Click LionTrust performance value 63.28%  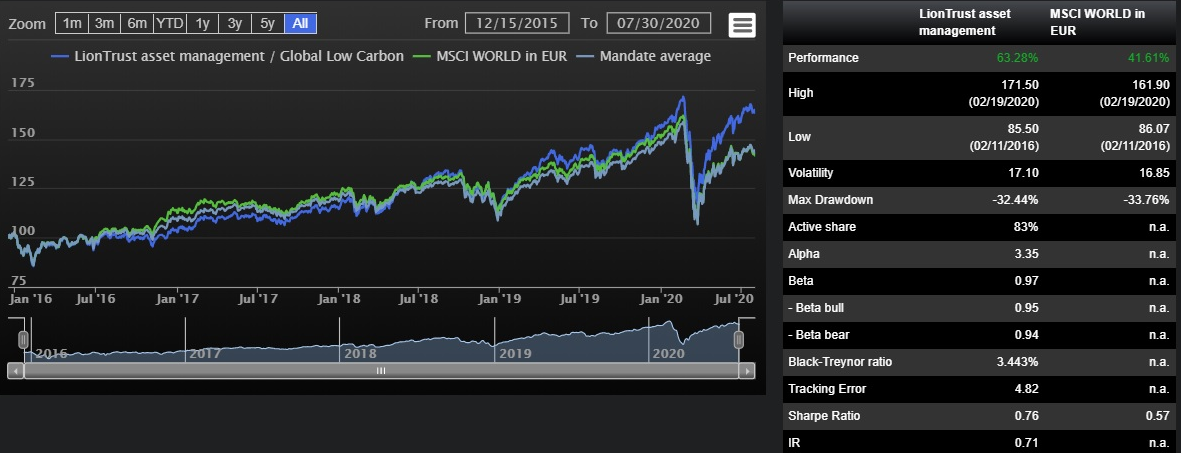click(1018, 57)
